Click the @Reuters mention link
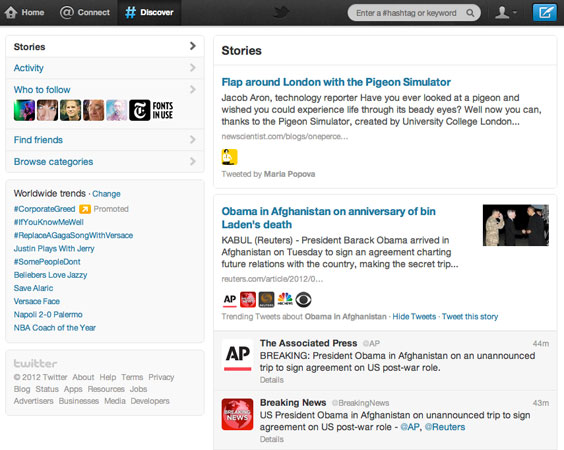 [445, 427]
